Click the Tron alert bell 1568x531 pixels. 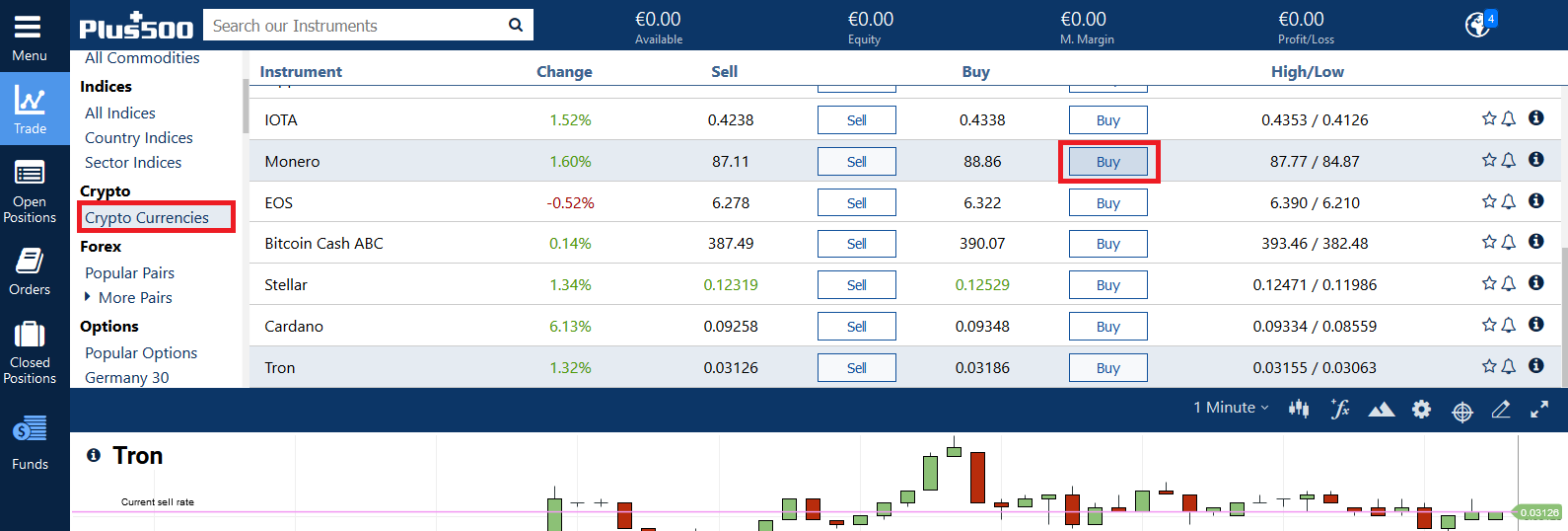point(1508,366)
